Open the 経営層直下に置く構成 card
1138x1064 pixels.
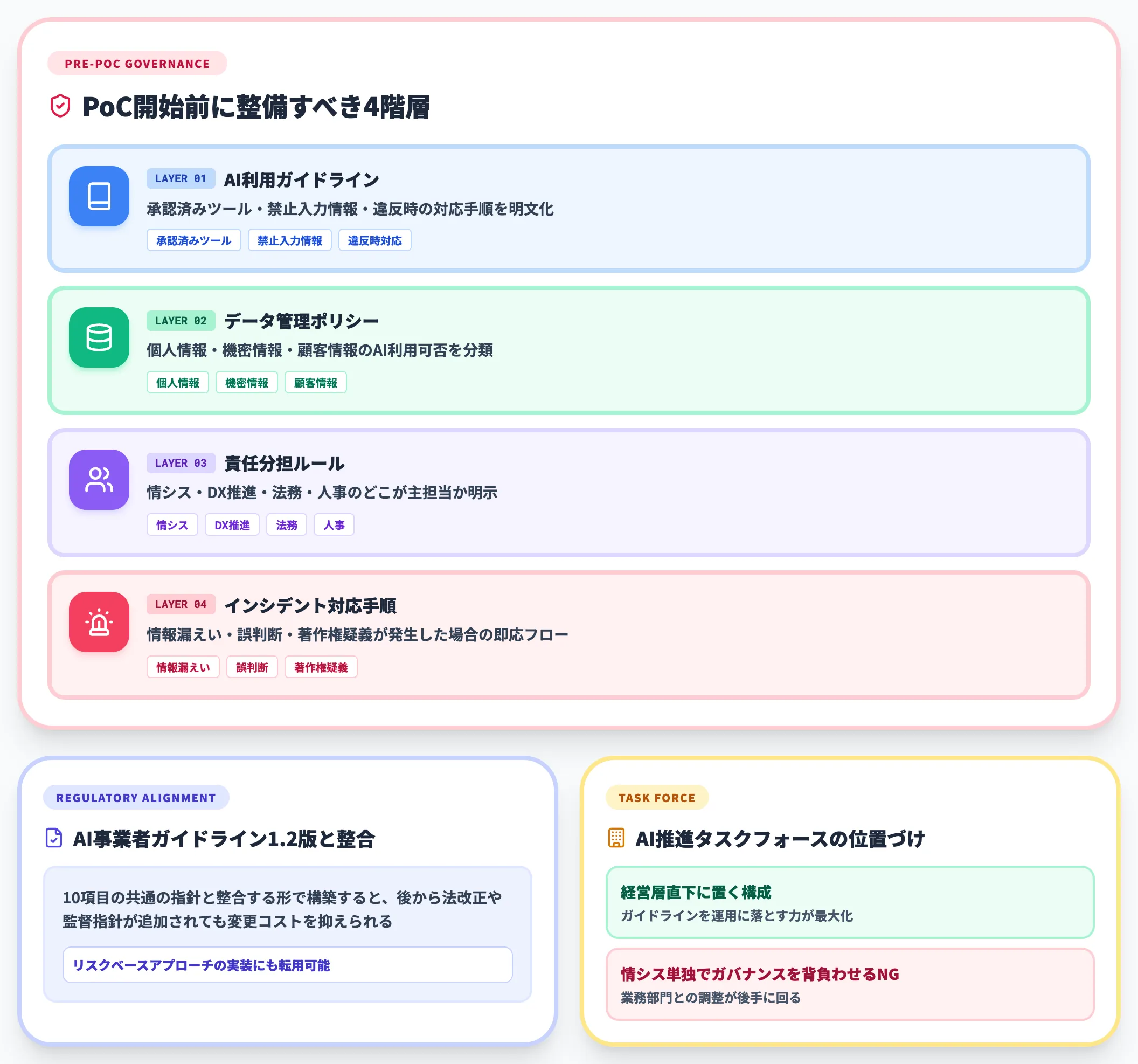point(850,902)
